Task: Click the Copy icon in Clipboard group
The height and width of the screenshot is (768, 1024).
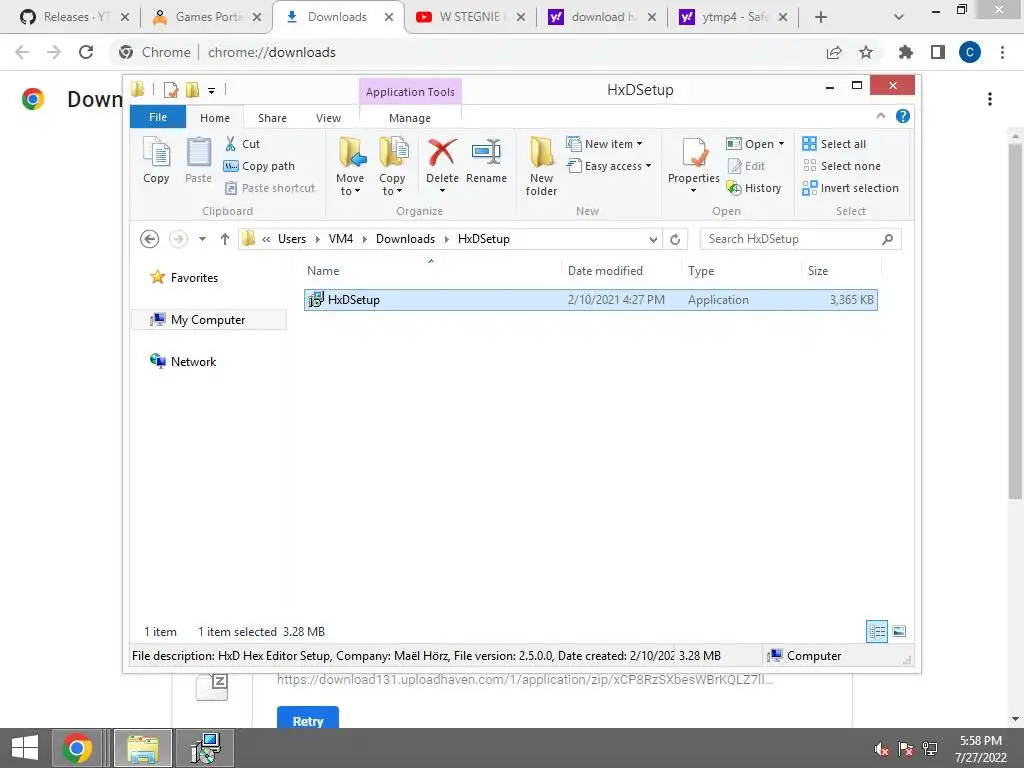Action: pos(156,161)
